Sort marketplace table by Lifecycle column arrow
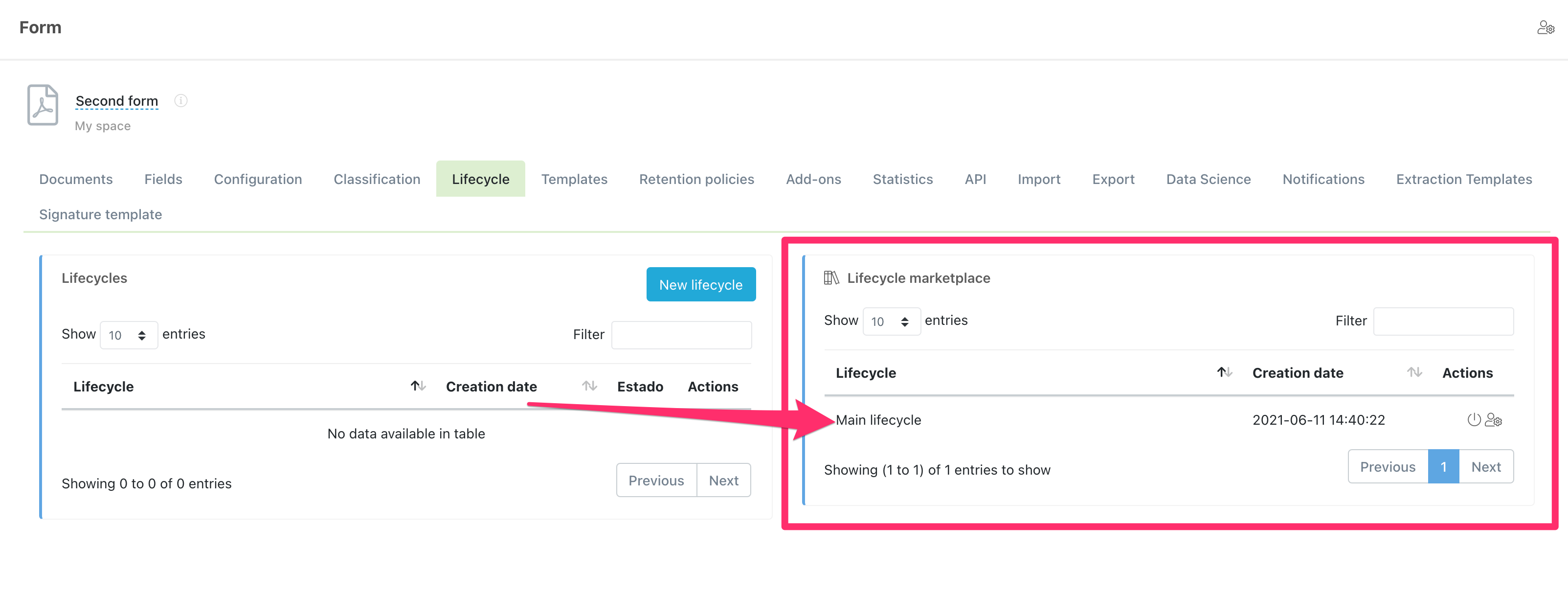This screenshot has height=595, width=1568. 1225,372
